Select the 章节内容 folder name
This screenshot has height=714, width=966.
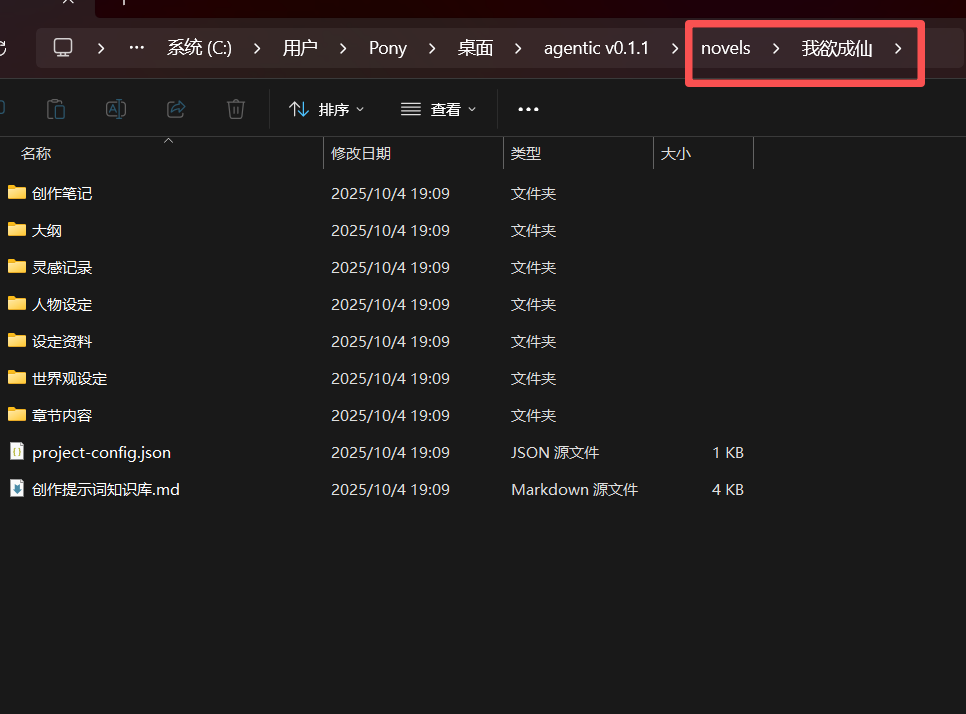[x=62, y=415]
